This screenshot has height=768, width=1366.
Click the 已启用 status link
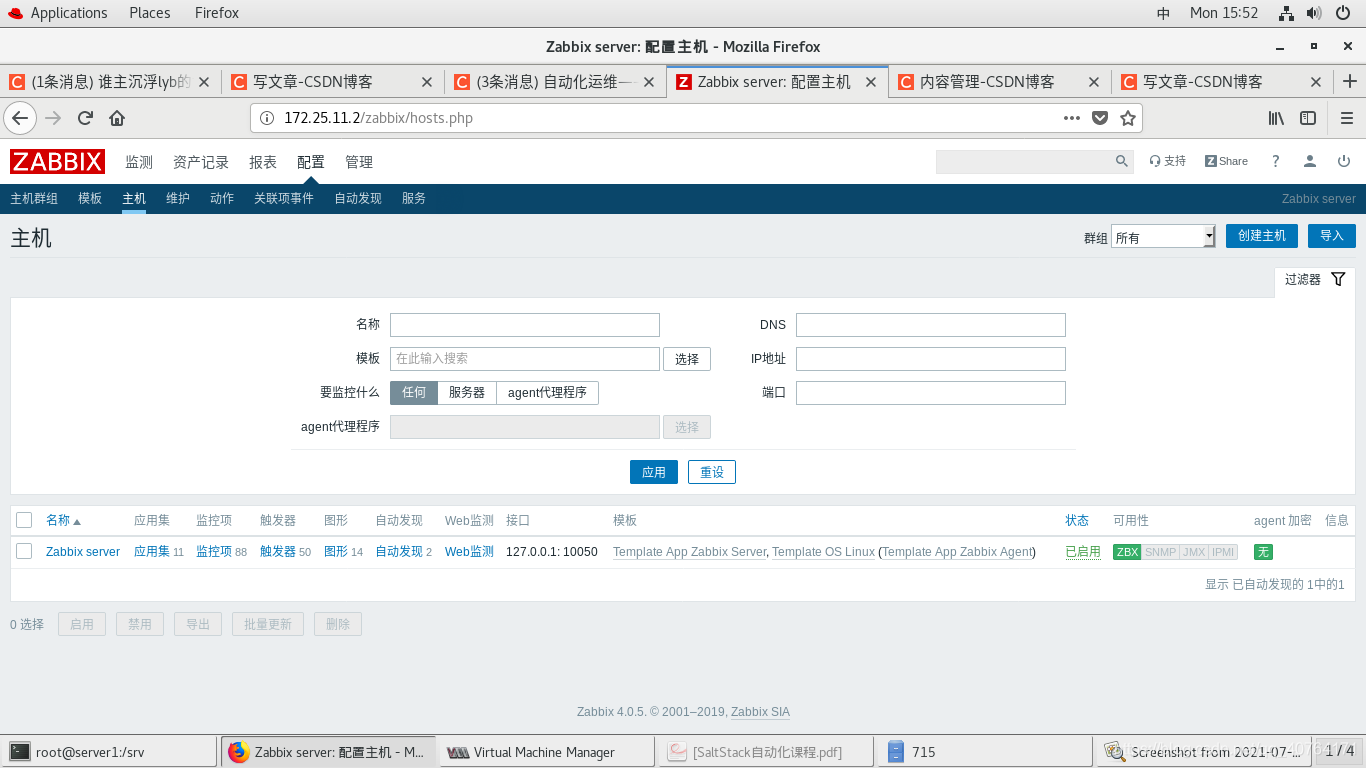[1083, 552]
